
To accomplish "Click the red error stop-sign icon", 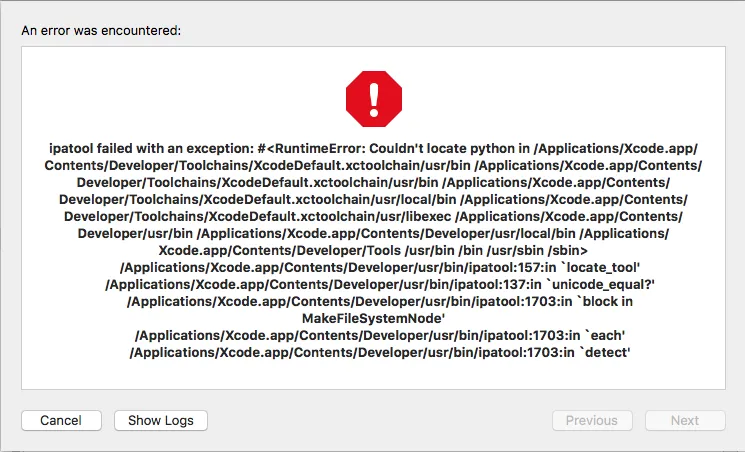I will 373,97.
